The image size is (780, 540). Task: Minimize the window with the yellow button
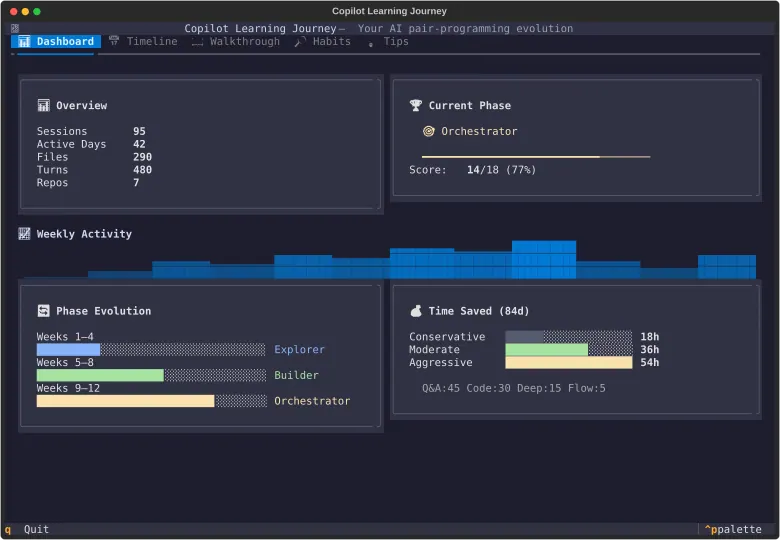coord(25,11)
